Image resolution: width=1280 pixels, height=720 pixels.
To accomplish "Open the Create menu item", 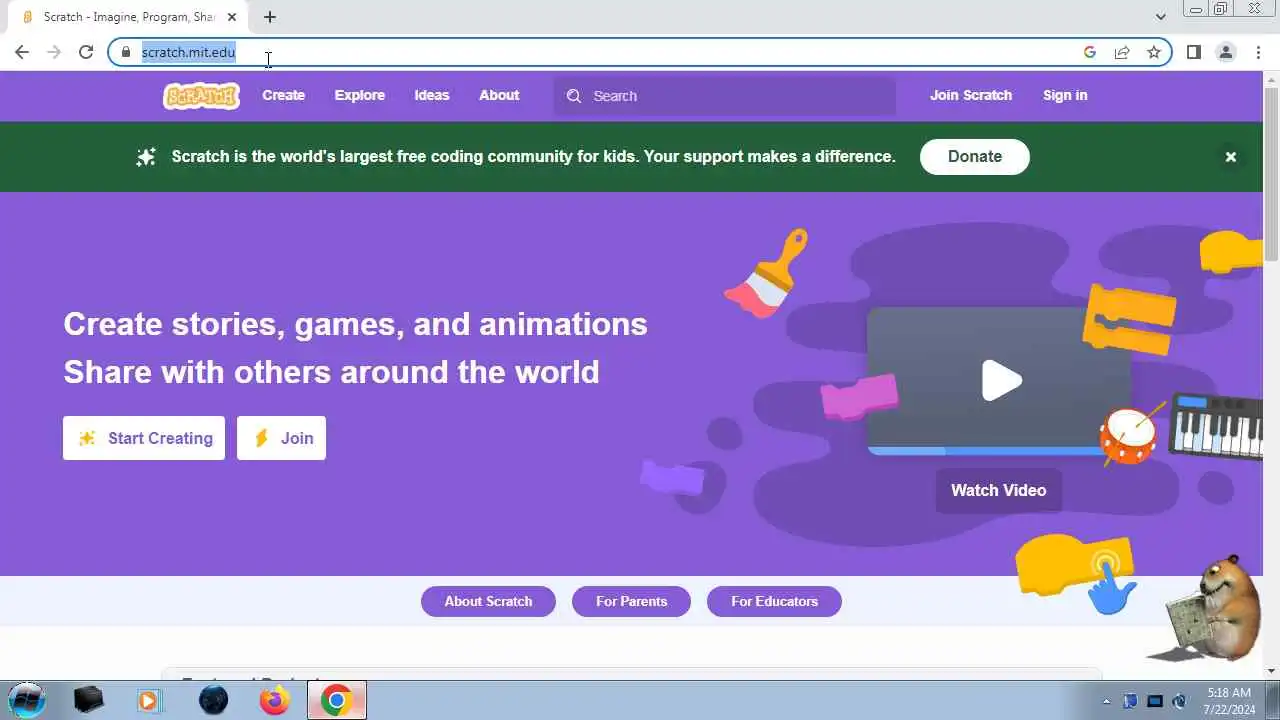I will [283, 96].
